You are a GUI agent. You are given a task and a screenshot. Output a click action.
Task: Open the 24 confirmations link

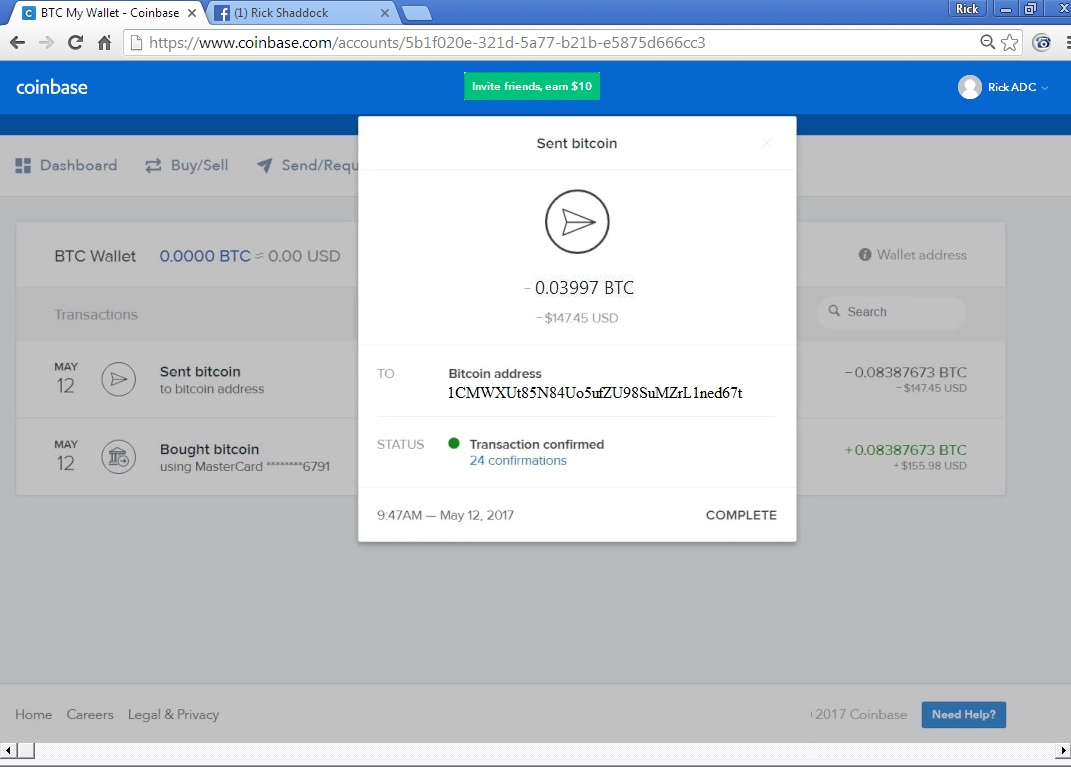tap(518, 461)
